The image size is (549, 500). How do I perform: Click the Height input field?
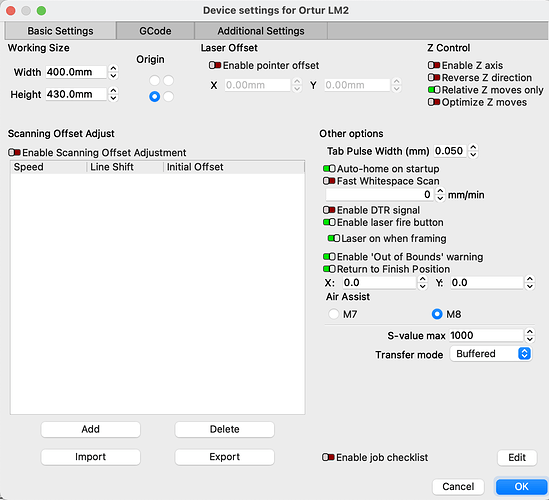(76, 94)
